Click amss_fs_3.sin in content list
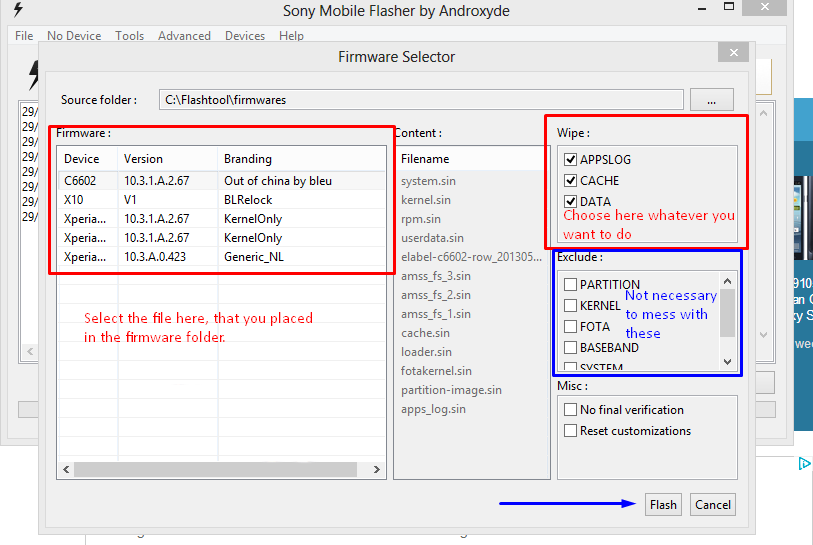The image size is (813, 545). tap(436, 276)
